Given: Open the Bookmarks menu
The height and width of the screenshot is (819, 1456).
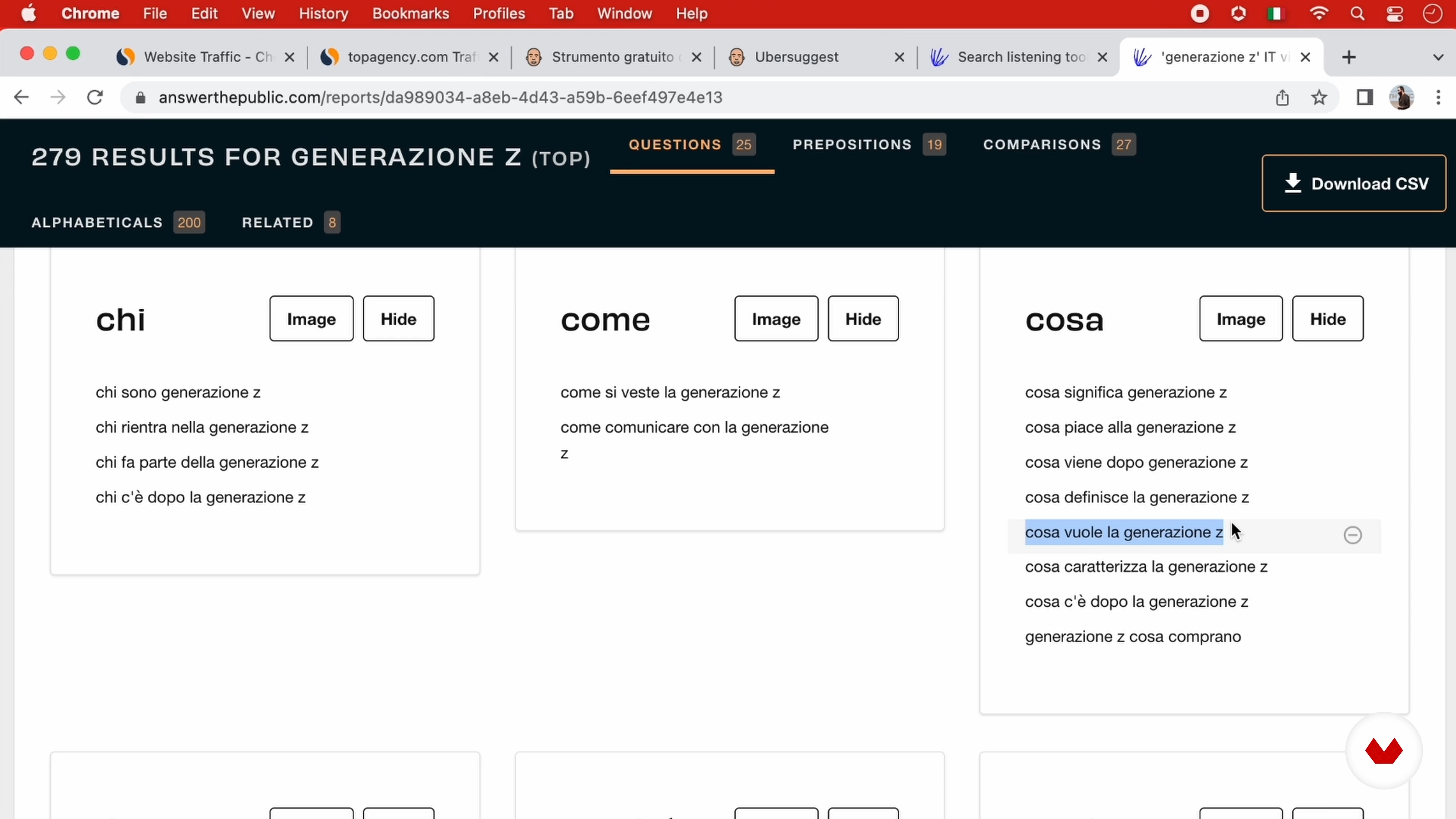Looking at the screenshot, I should coord(410,14).
